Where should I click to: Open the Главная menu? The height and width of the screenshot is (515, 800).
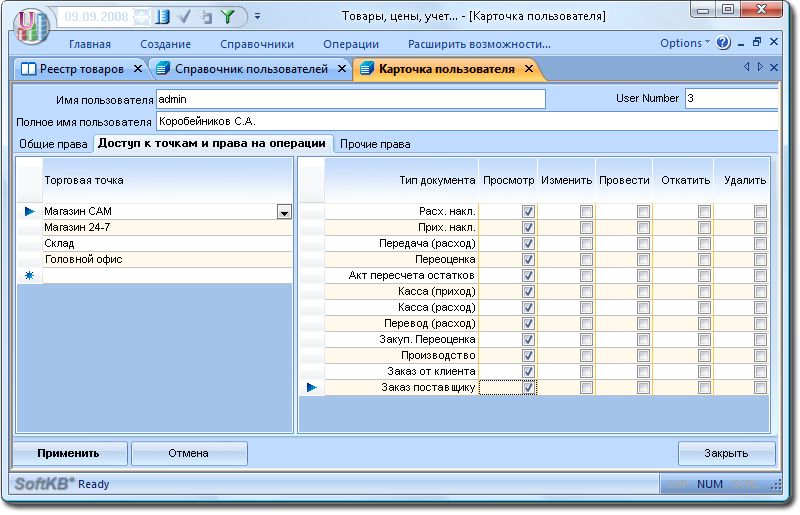click(90, 44)
